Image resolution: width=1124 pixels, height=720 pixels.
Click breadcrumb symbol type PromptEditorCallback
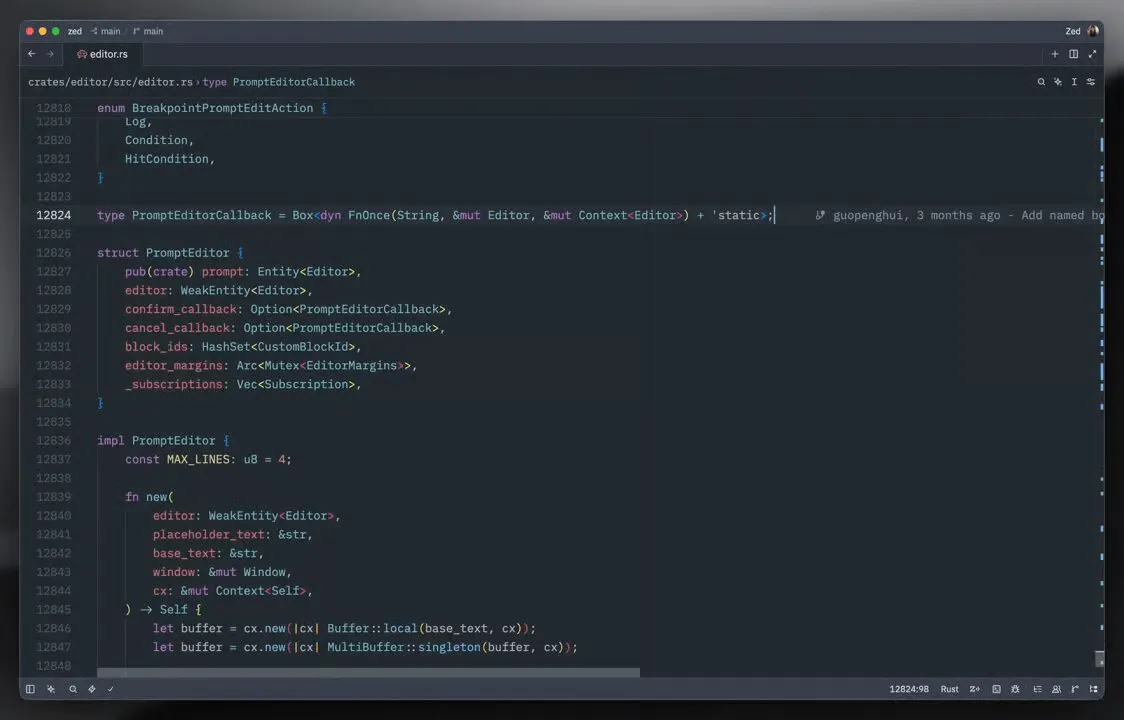[x=279, y=82]
